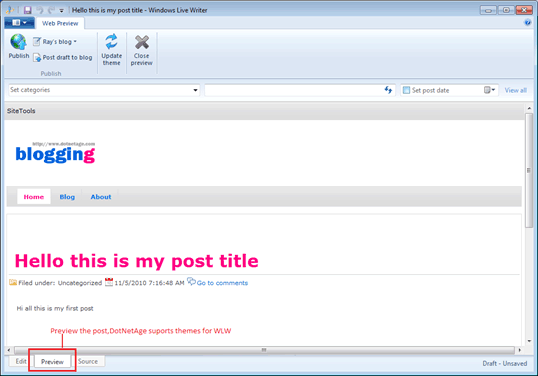The width and height of the screenshot is (538, 376).
Task: Click the vertical scrollbar up arrow
Action: point(529,108)
